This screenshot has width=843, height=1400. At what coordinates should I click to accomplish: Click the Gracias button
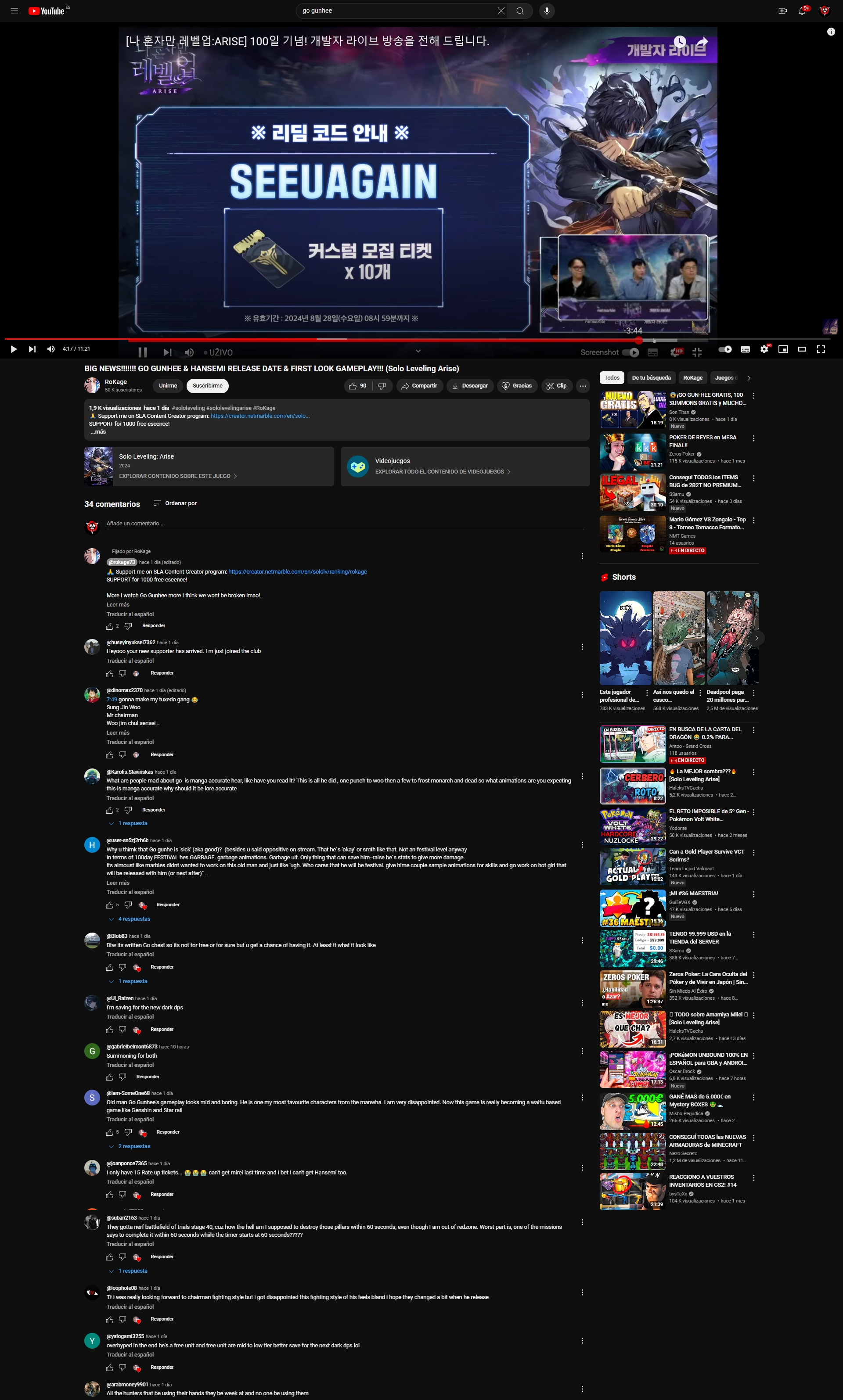(517, 386)
